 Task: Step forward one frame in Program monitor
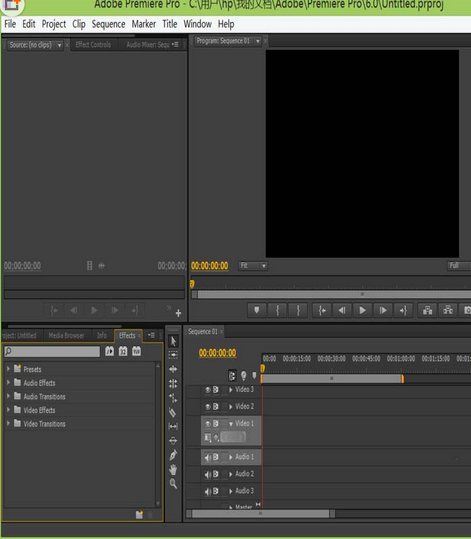click(x=383, y=310)
